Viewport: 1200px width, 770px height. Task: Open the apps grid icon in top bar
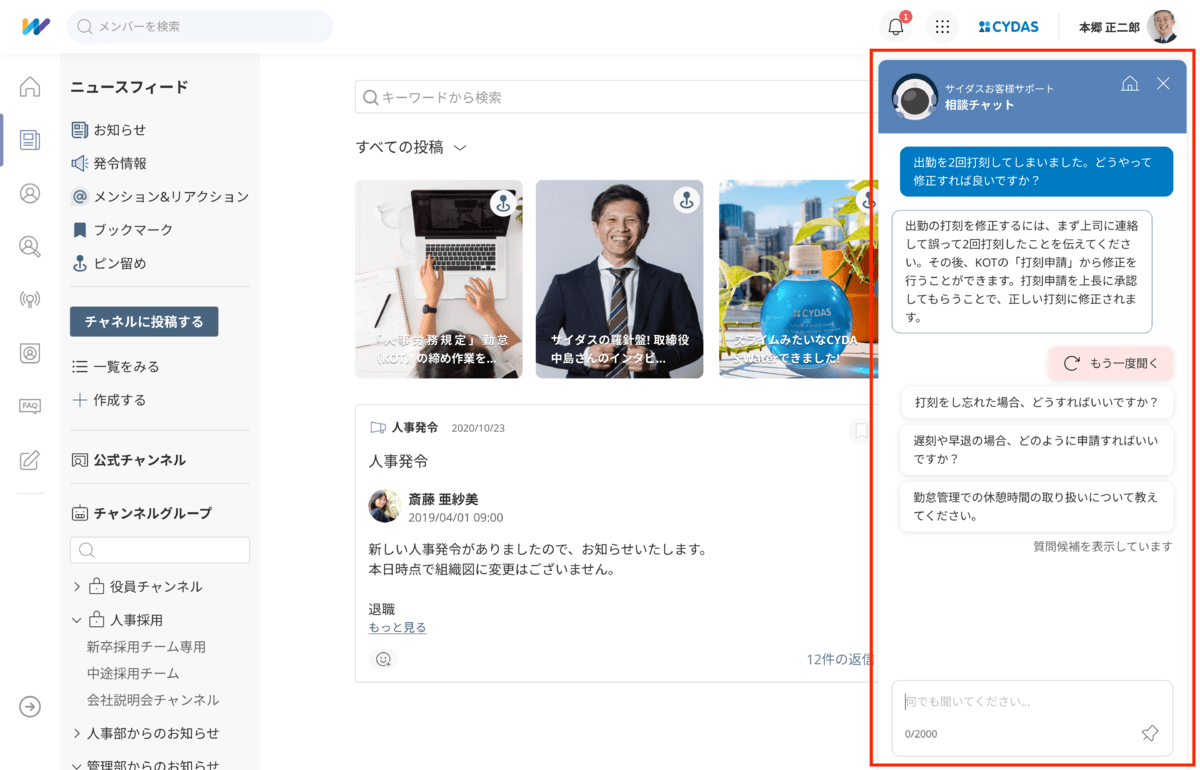(x=941, y=26)
